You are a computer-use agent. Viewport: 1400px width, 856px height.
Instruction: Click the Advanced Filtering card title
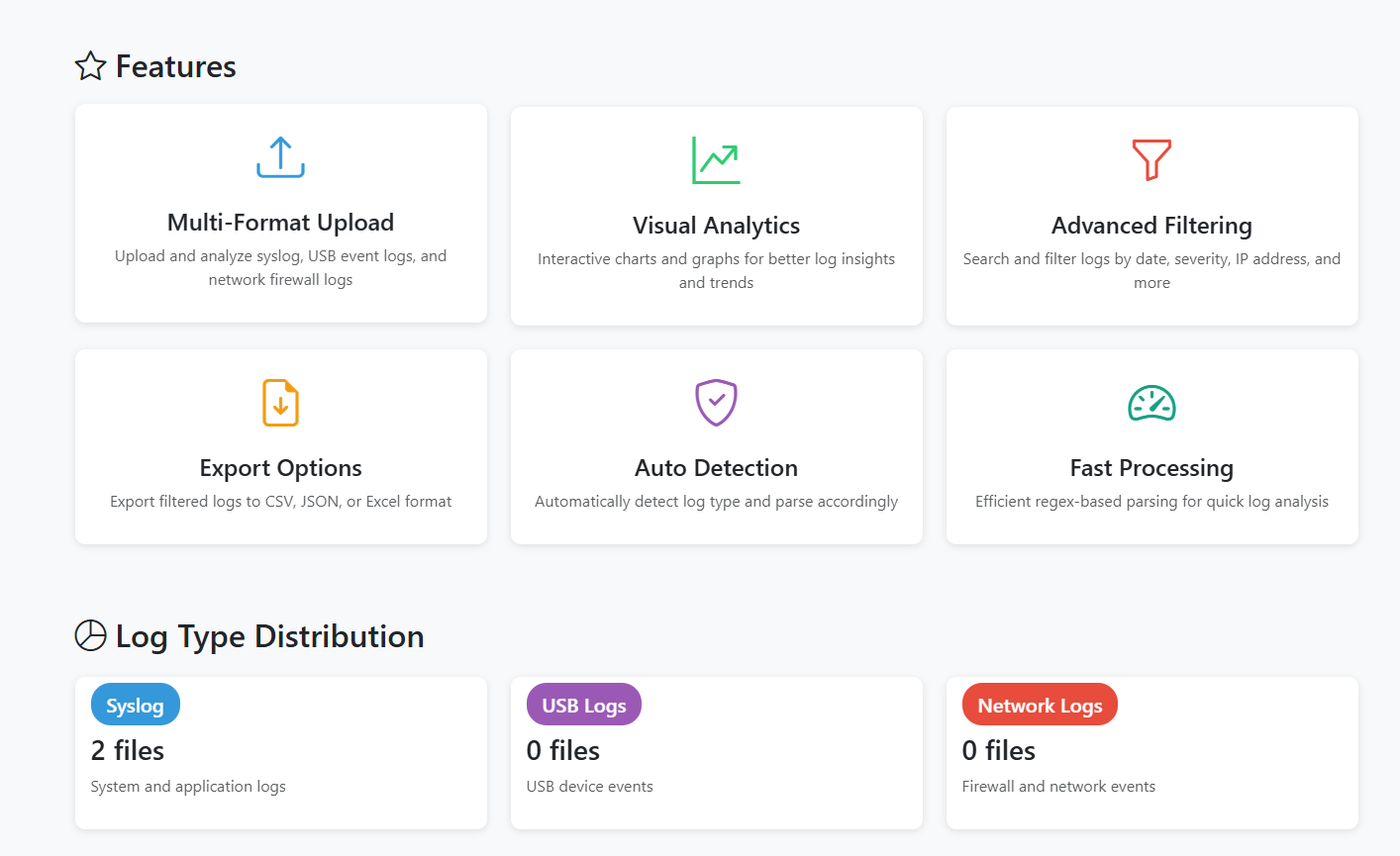click(1151, 226)
